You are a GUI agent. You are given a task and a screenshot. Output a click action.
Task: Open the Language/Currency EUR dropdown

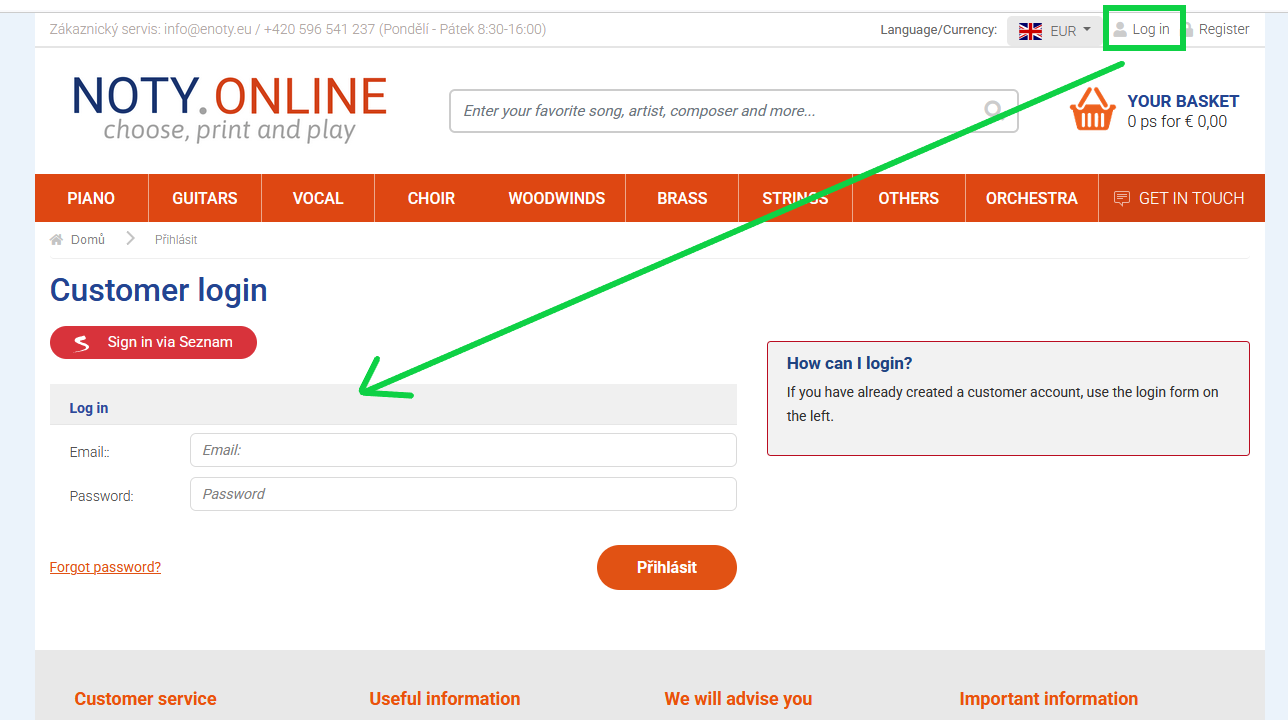[x=1055, y=31]
